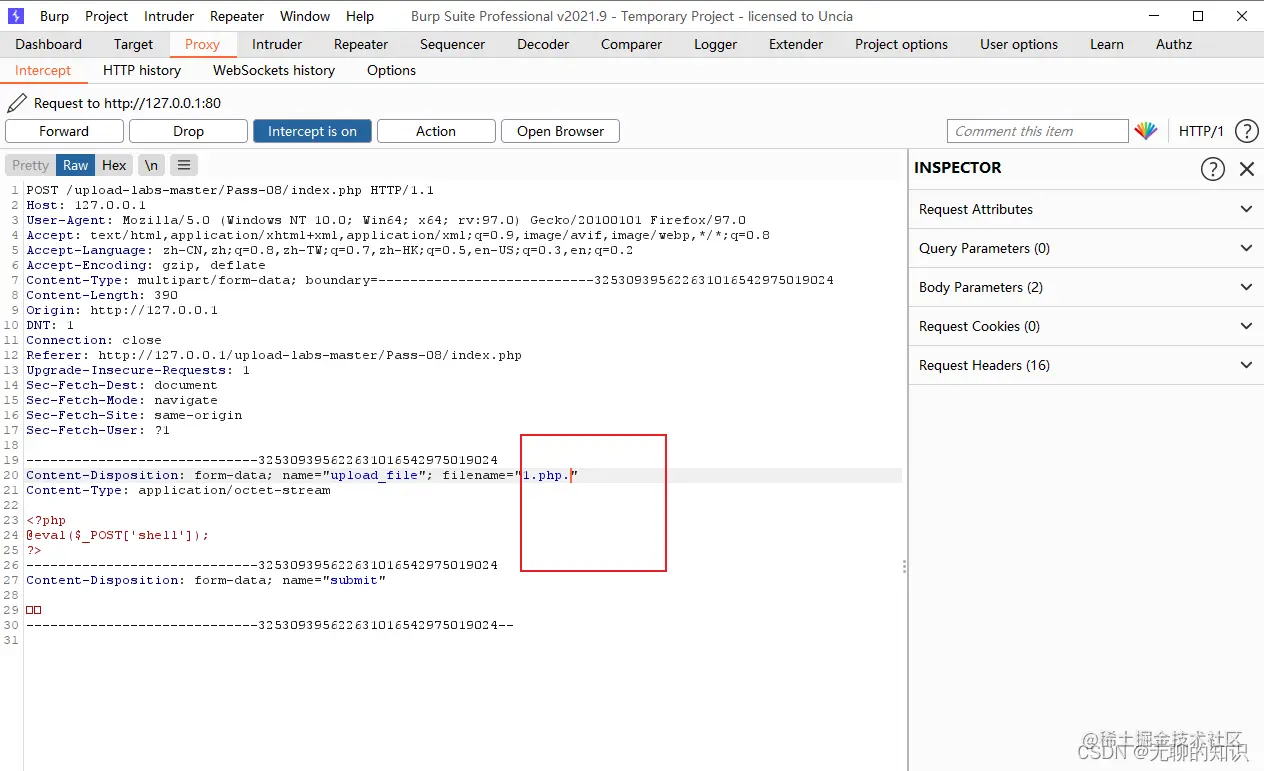Switch to Target tab
Viewport: 1264px width, 771px height.
coord(133,44)
